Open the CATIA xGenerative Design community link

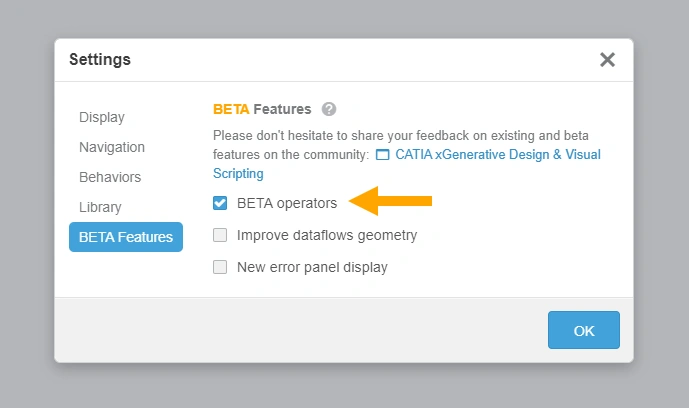point(498,155)
